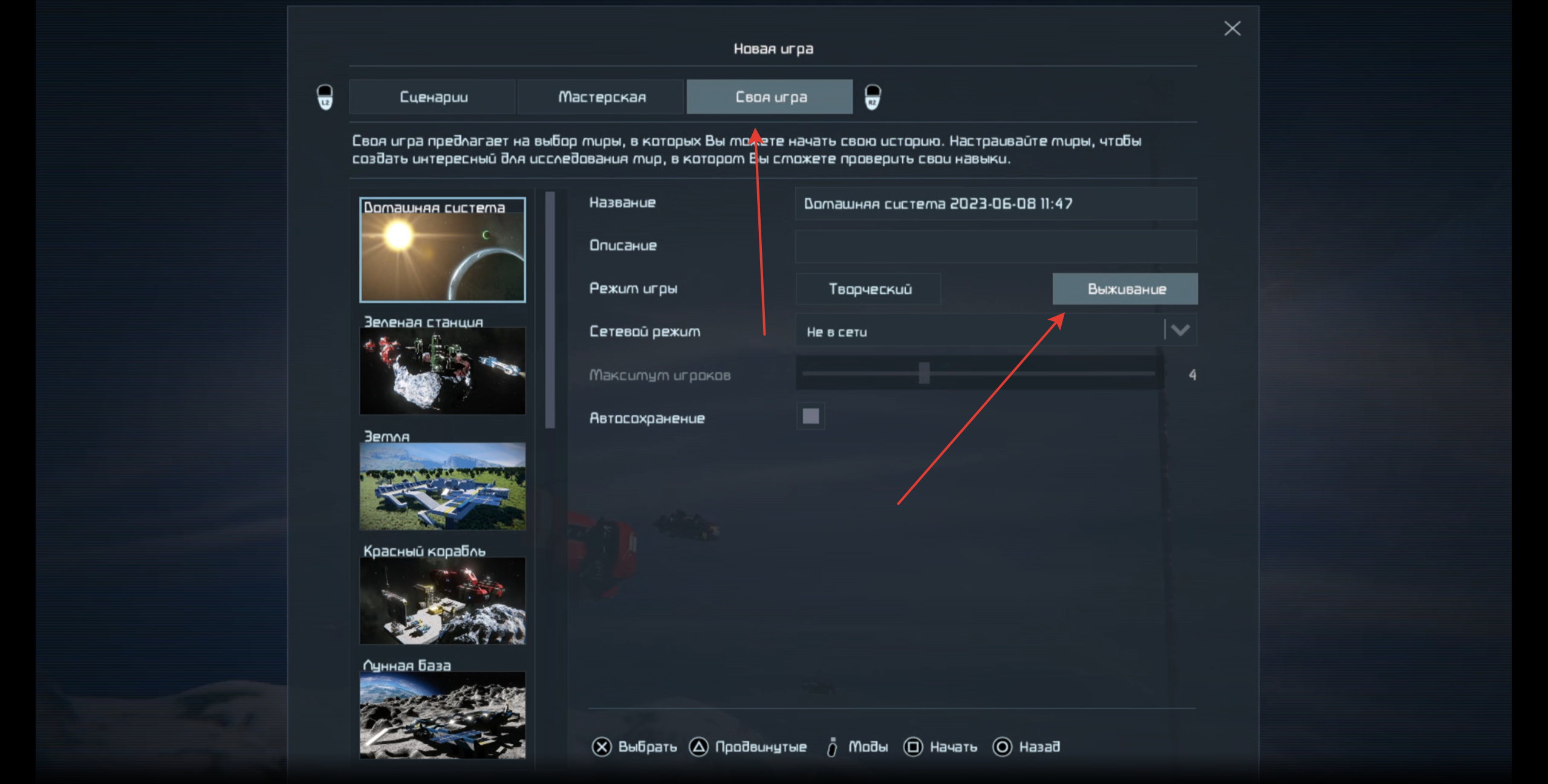
Task: Open the Своя игра tab
Action: 770,97
